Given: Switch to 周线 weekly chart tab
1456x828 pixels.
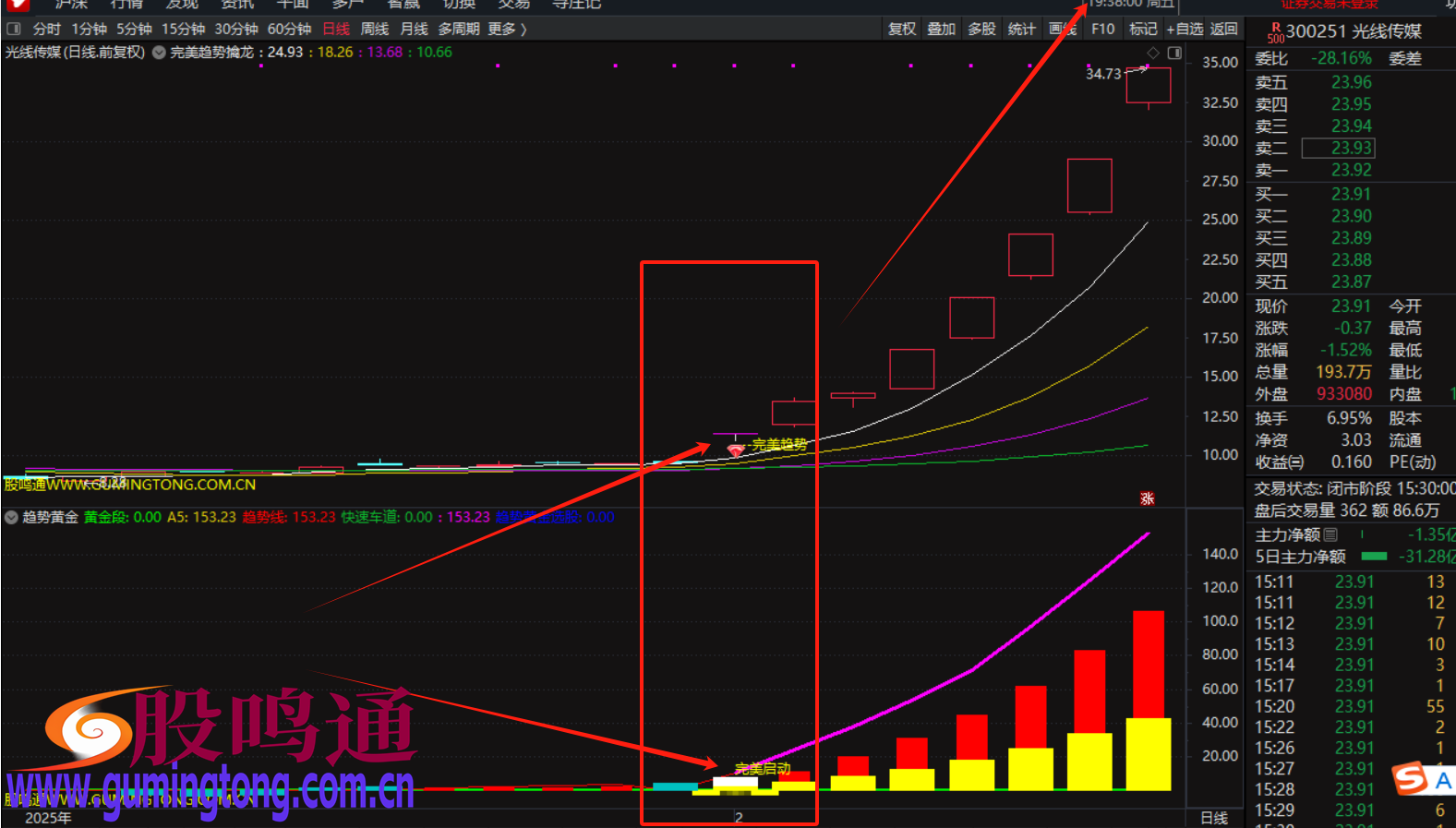Looking at the screenshot, I should (x=374, y=29).
